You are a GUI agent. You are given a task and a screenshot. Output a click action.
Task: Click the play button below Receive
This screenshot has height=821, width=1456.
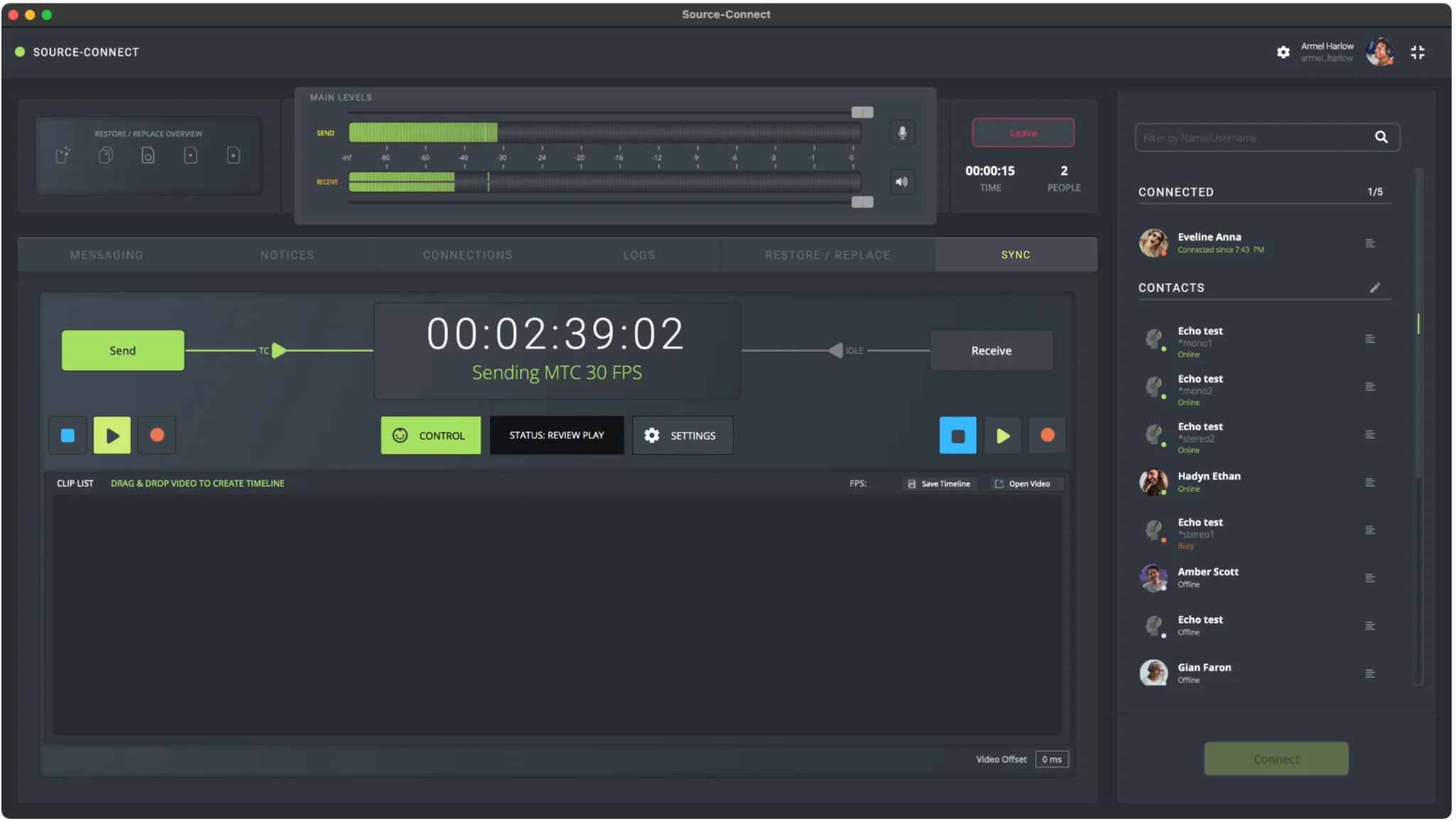pyautogui.click(x=1003, y=435)
